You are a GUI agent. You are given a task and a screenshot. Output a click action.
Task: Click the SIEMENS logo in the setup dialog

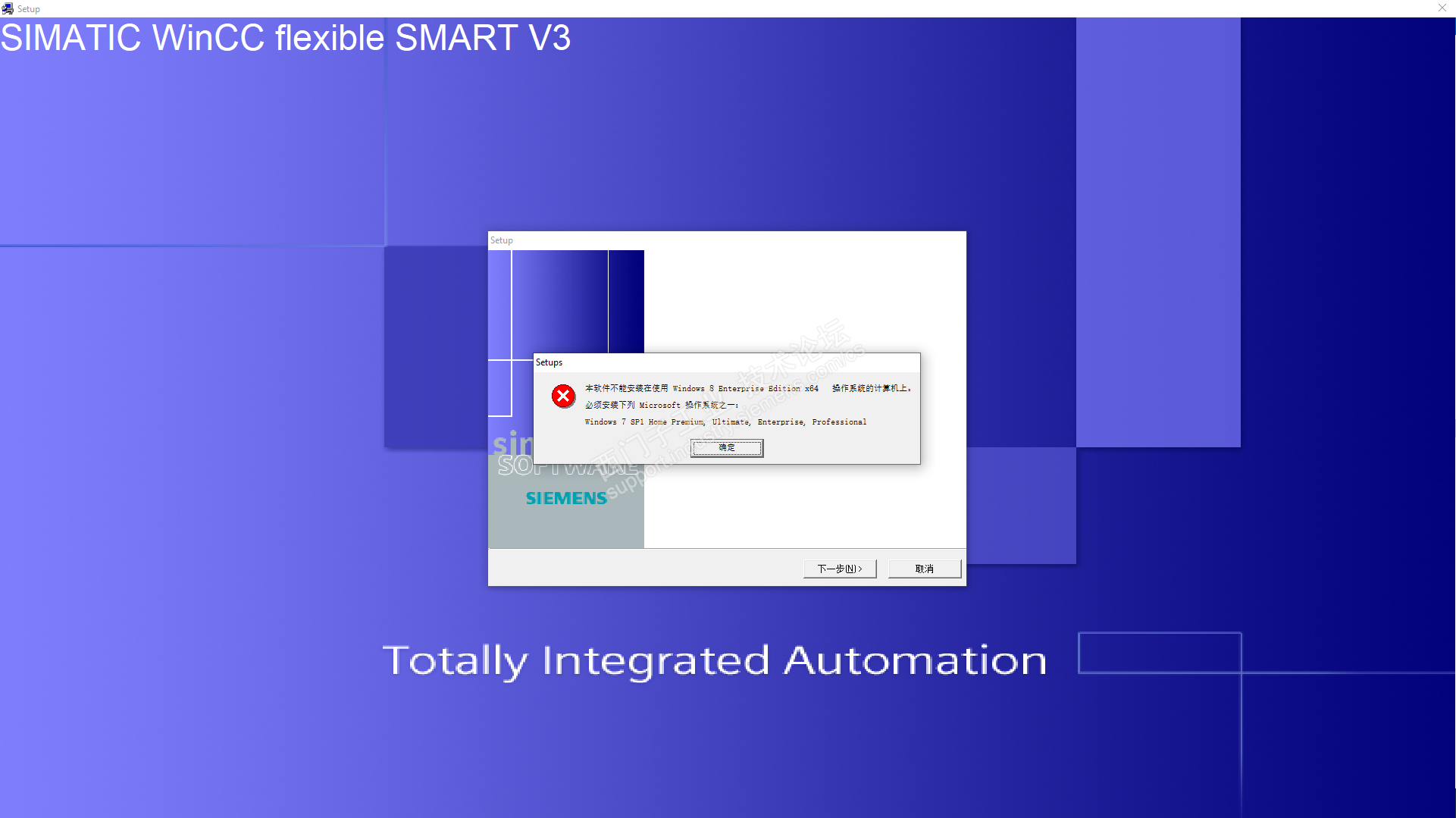566,498
